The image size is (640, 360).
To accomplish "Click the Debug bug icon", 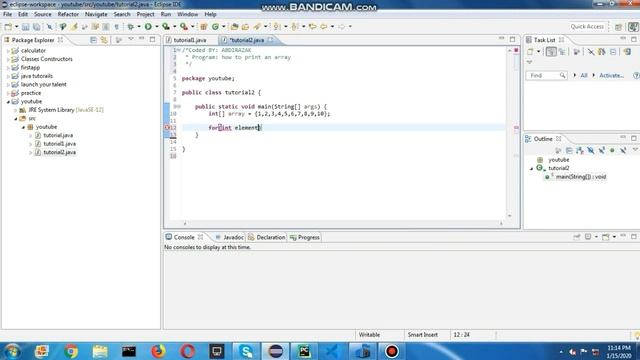I will (x=131, y=27).
